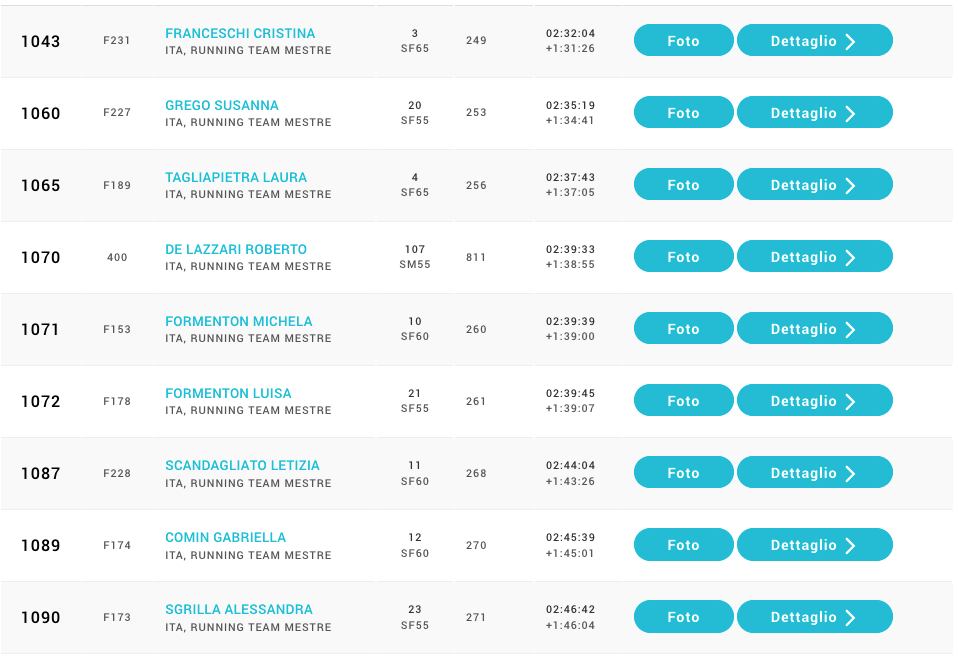Select Sgrilla Alessandra runner link
Image resolution: width=958 pixels, height=658 pixels.
[x=239, y=609]
